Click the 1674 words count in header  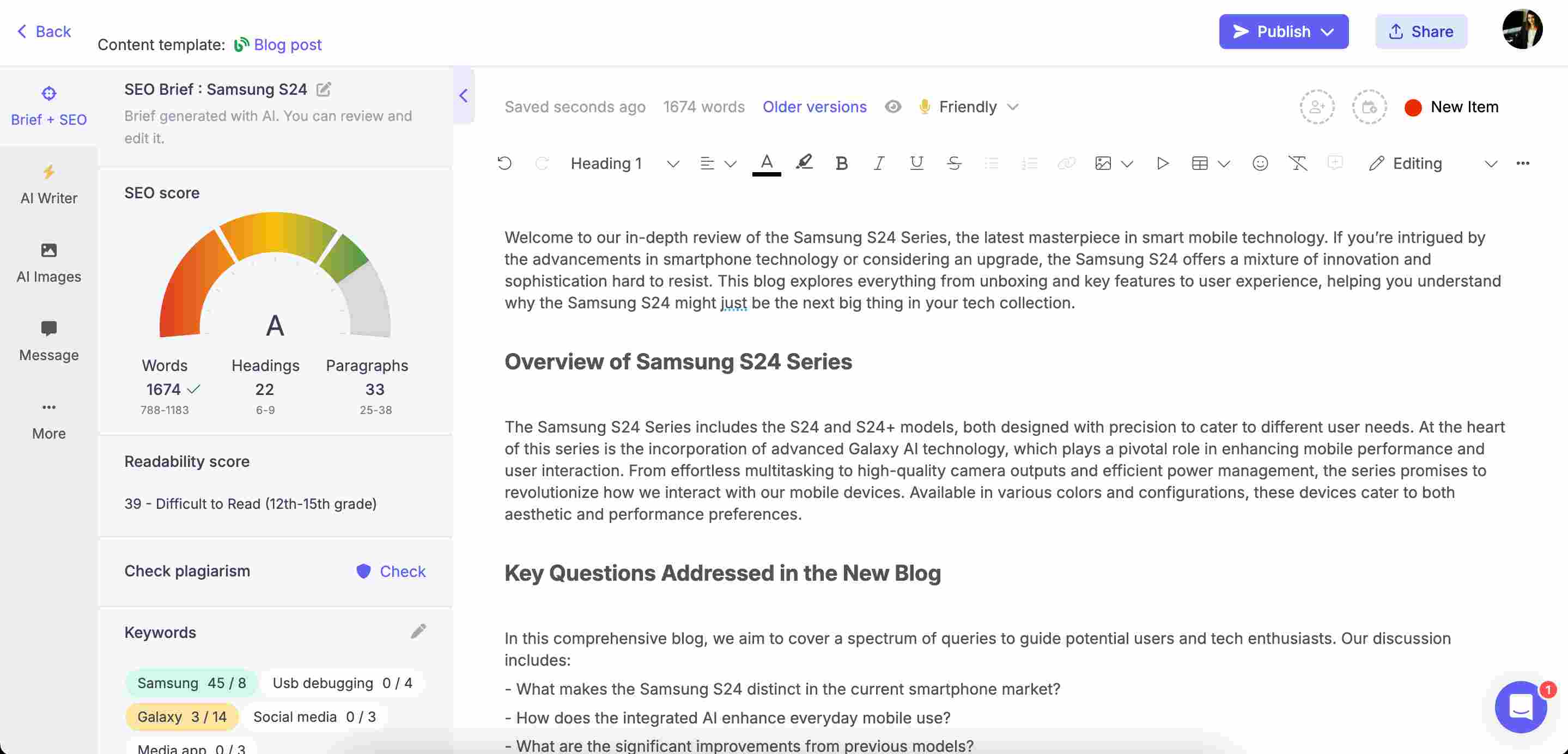[703, 106]
